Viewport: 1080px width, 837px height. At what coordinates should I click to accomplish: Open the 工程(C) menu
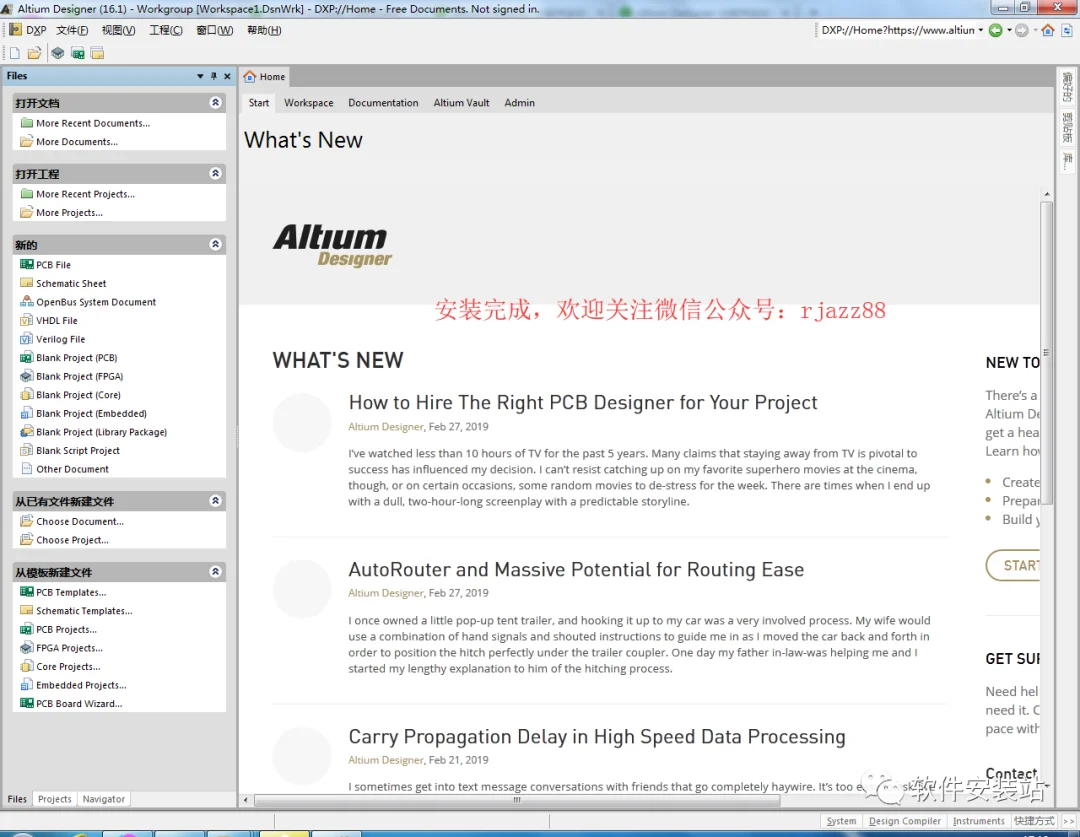[x=166, y=30]
